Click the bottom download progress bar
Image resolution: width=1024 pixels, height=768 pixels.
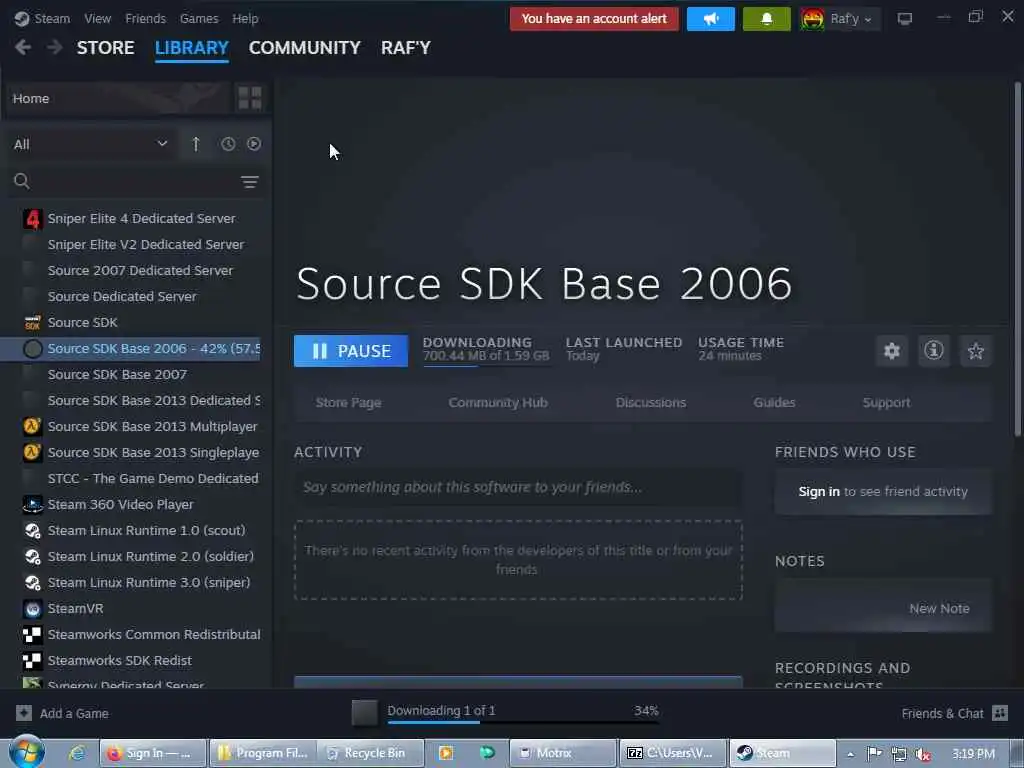click(x=523, y=722)
